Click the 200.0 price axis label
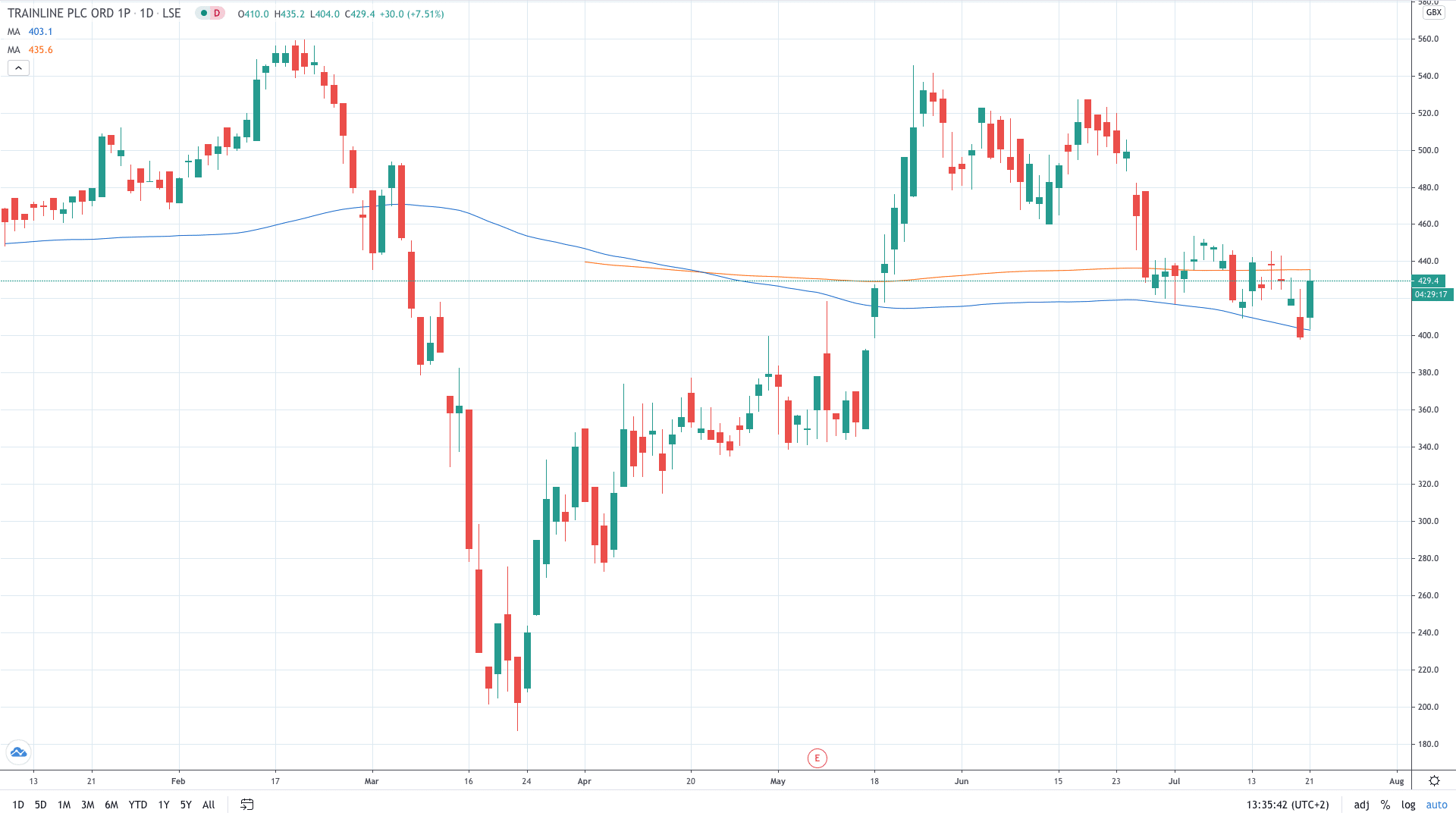The image size is (1456, 819). 1428,707
